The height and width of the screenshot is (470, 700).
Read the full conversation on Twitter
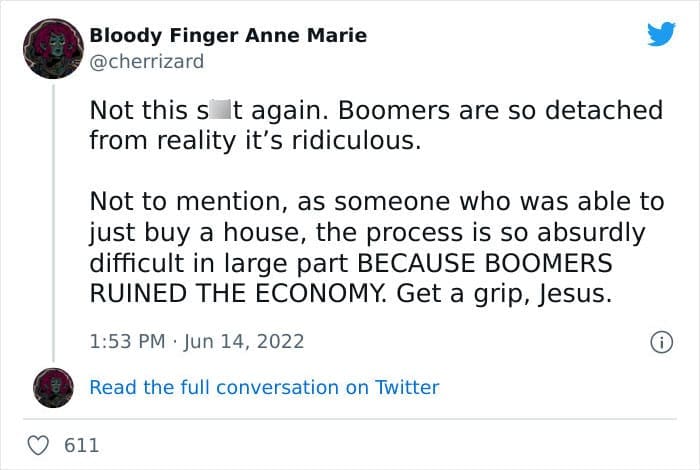(x=264, y=387)
